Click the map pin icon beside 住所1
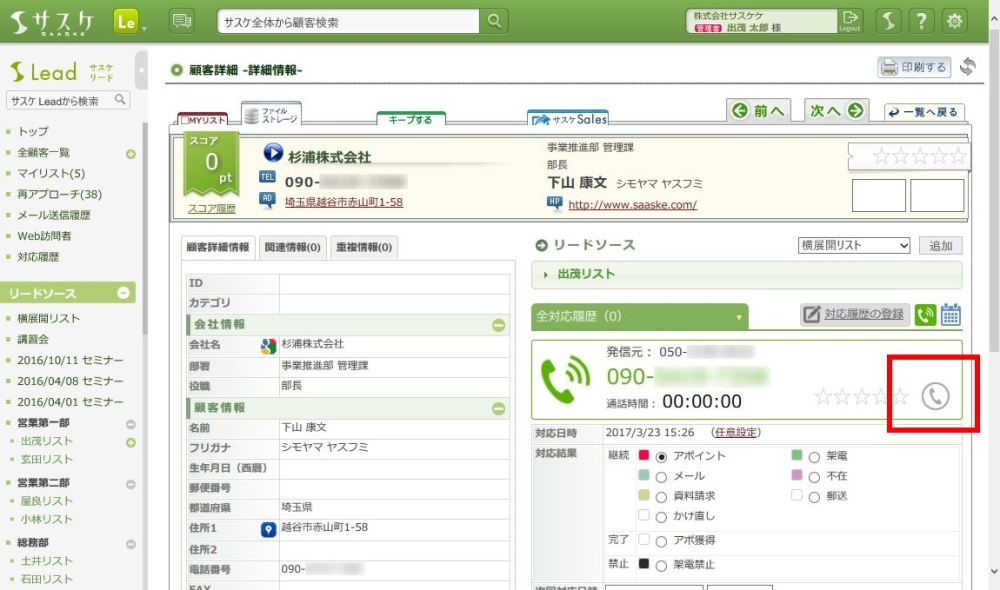Screen dimensions: 1000x590 tap(268, 530)
